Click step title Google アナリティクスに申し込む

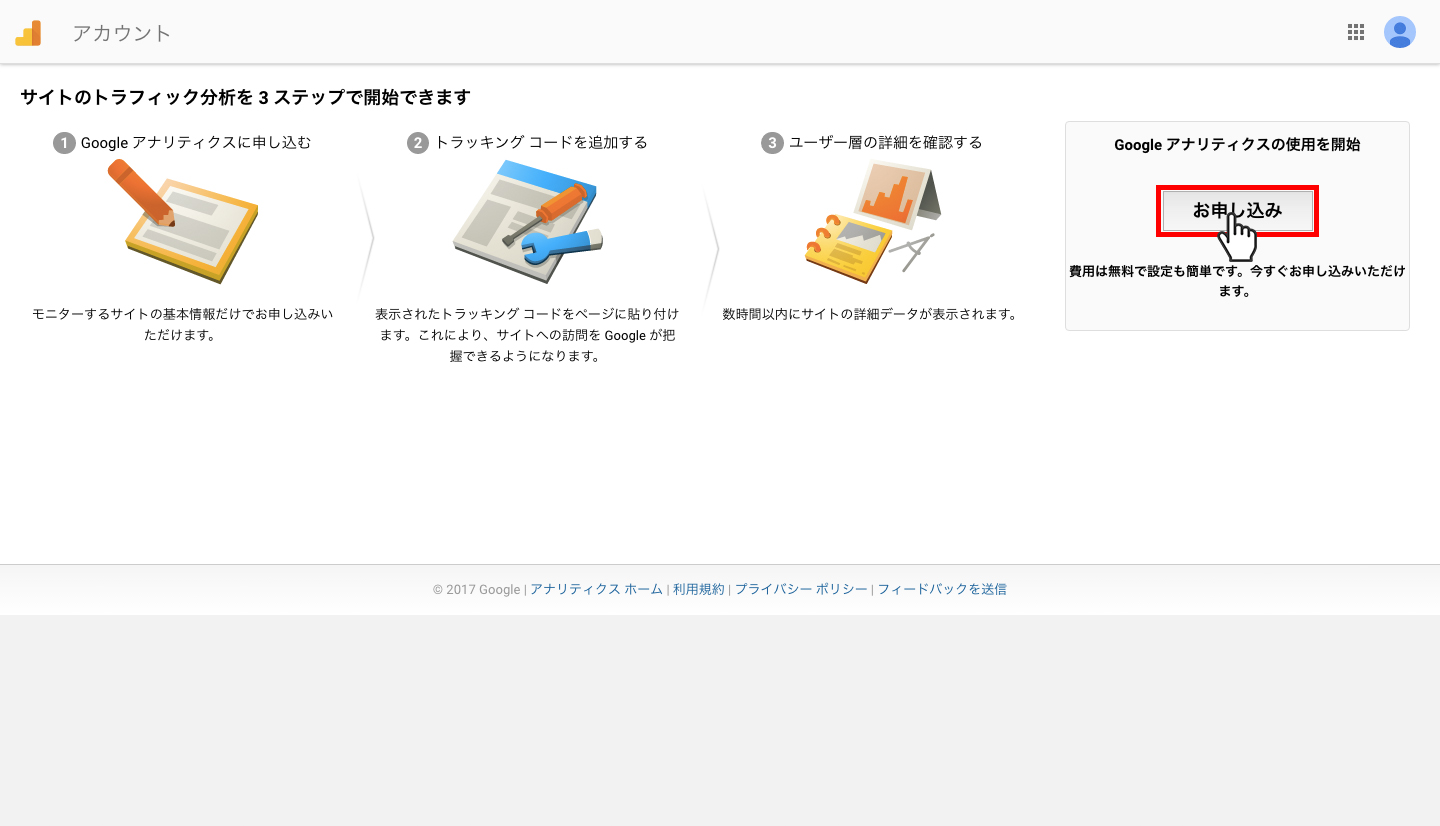pyautogui.click(x=196, y=143)
